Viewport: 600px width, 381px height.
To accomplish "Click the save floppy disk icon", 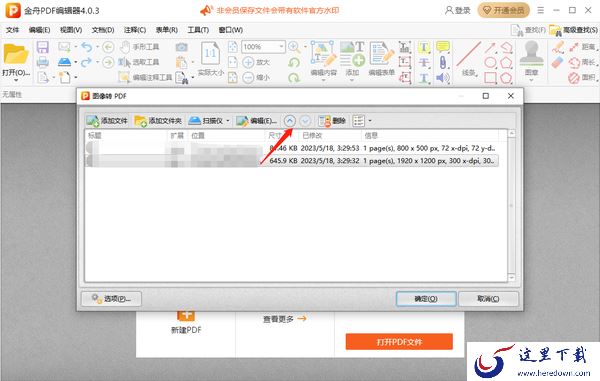I will pos(42,47).
